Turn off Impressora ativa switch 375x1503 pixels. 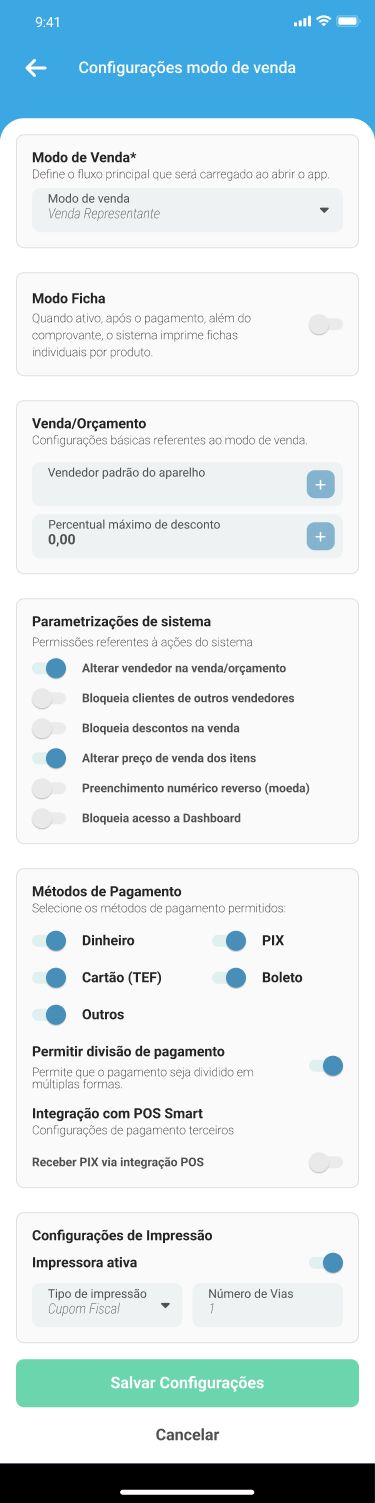(x=326, y=1263)
